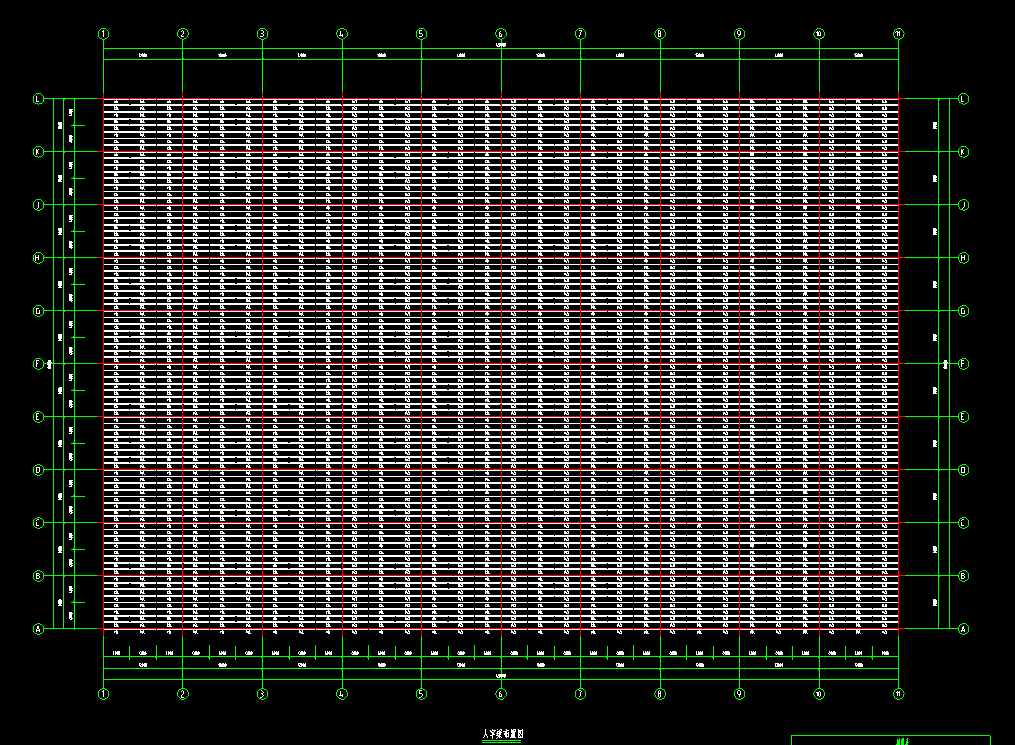The width and height of the screenshot is (1015, 745).
Task: Pick axis bubble 5 in the bottom row
Action: pos(421,694)
